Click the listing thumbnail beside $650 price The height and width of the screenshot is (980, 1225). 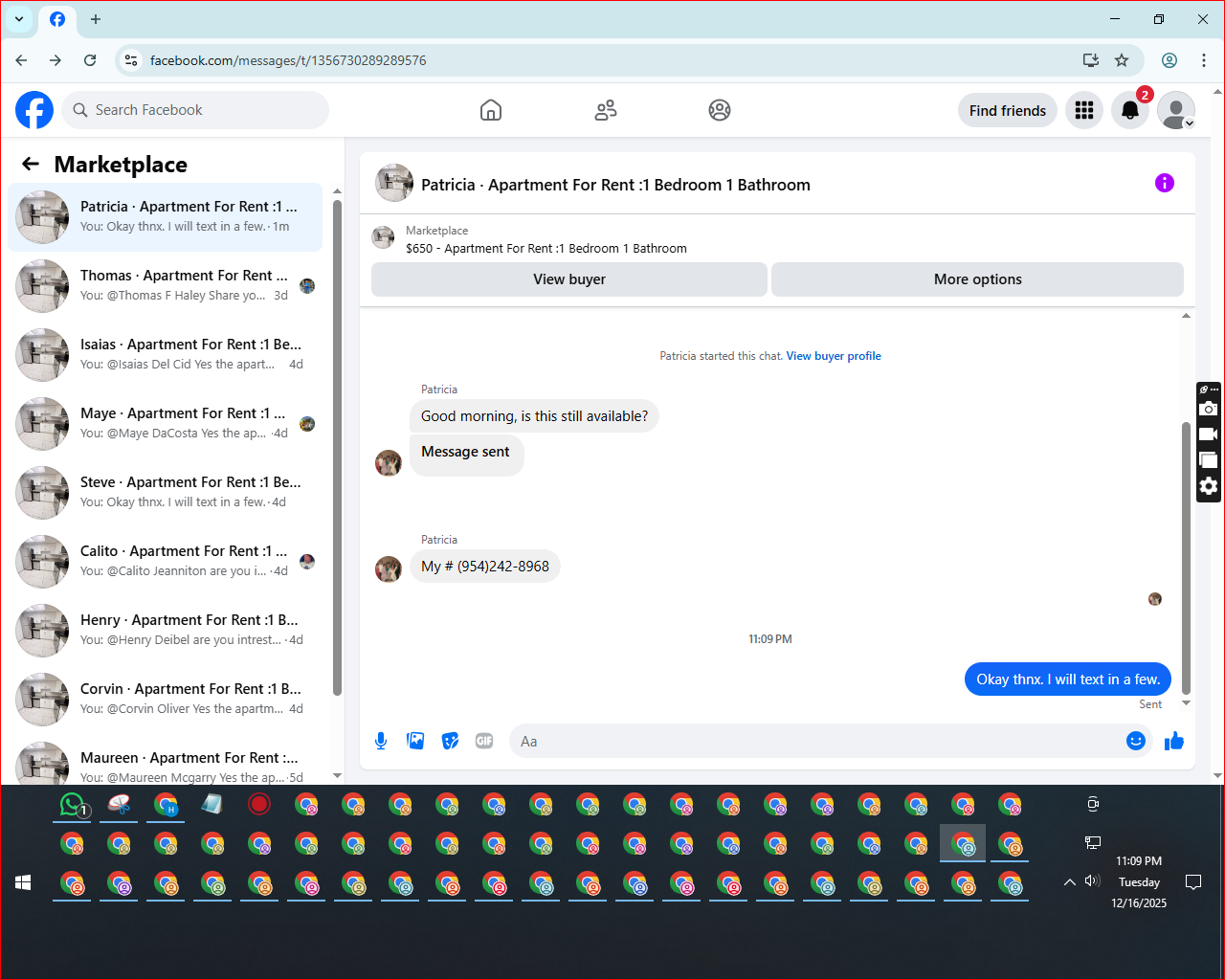point(383,238)
